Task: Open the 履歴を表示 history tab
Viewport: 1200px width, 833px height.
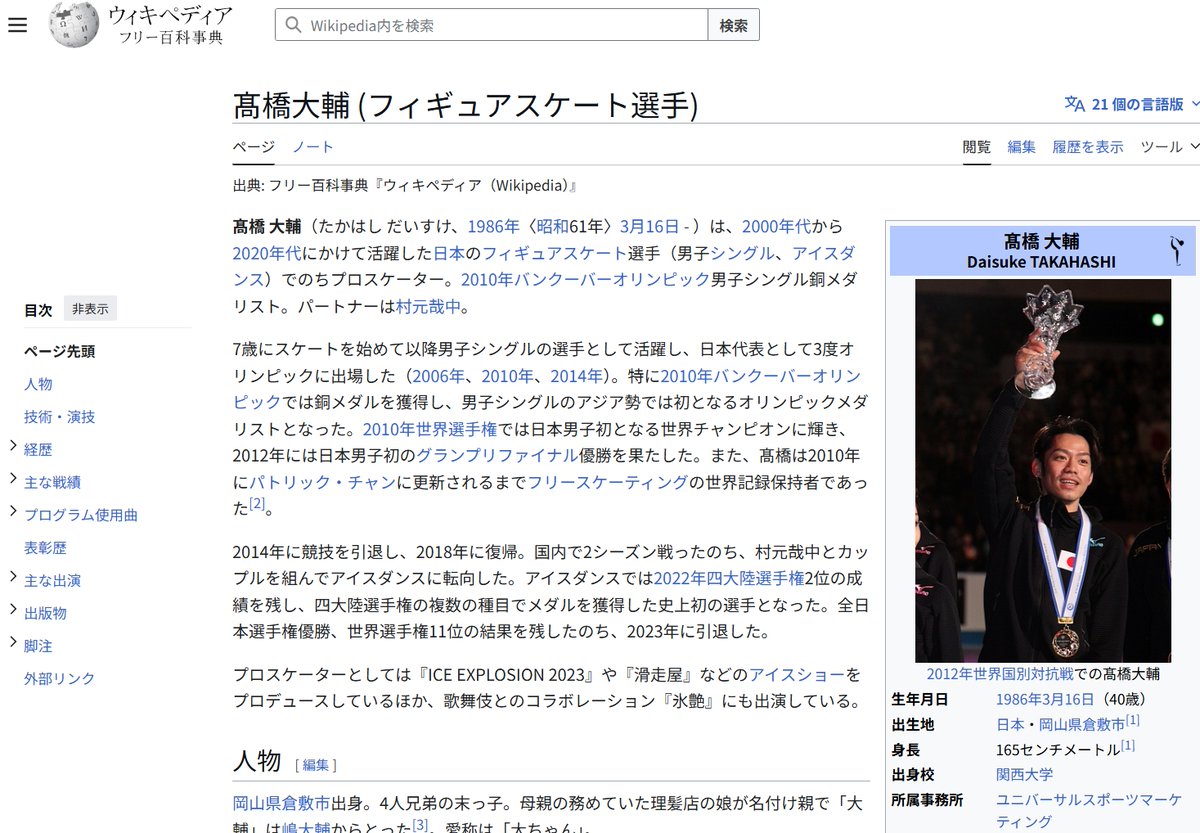Action: 1088,146
